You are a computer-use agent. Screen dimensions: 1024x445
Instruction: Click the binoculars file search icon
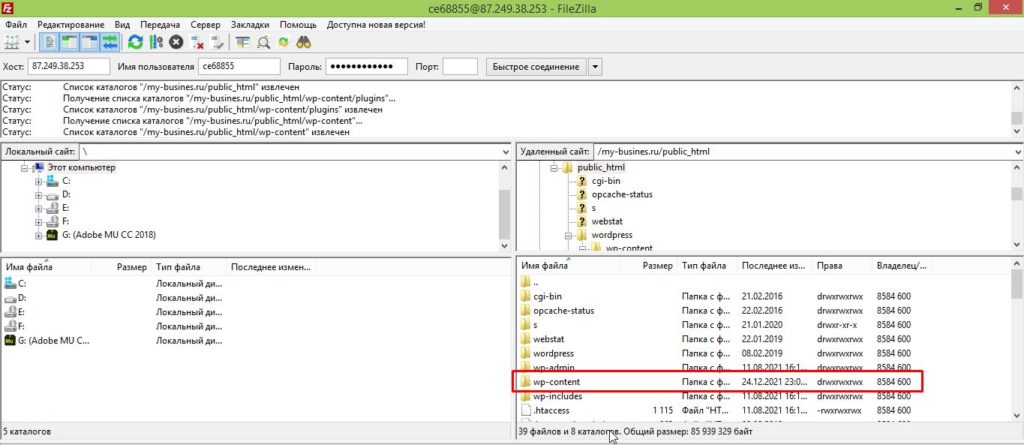pos(303,42)
